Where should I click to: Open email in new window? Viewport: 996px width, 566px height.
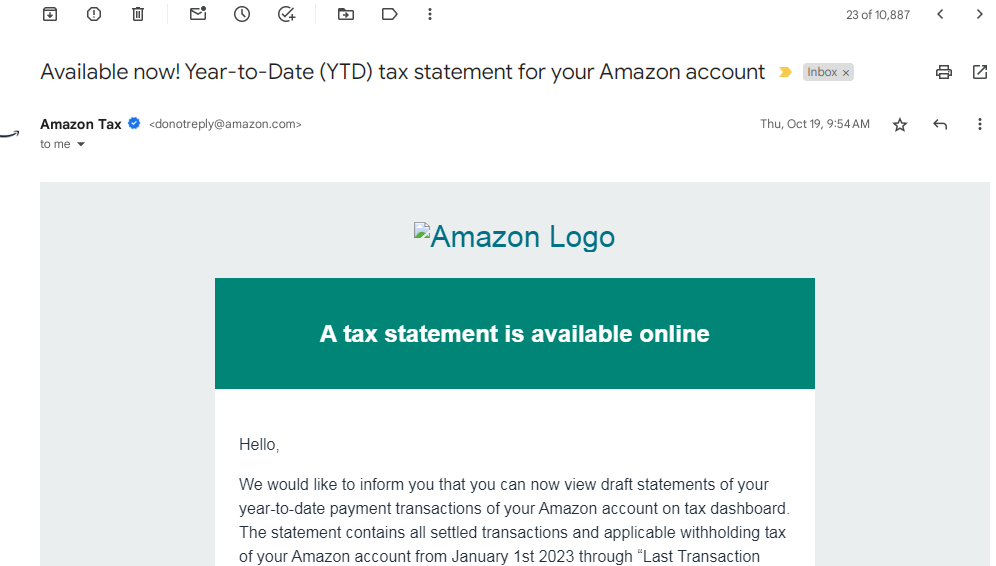(980, 72)
